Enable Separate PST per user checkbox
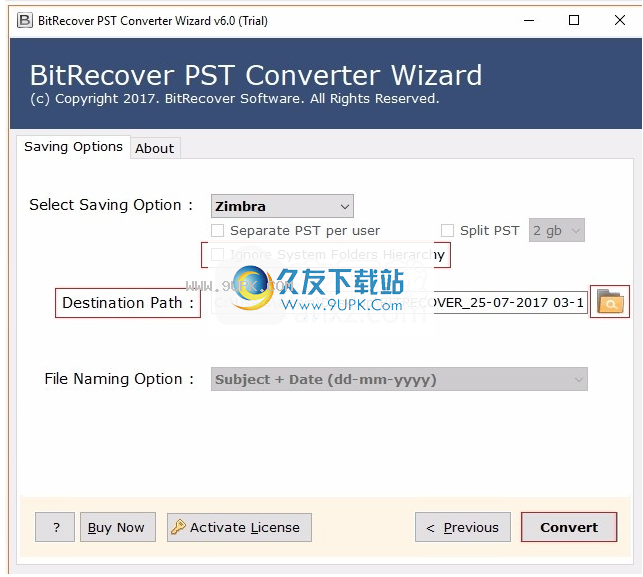 [217, 230]
